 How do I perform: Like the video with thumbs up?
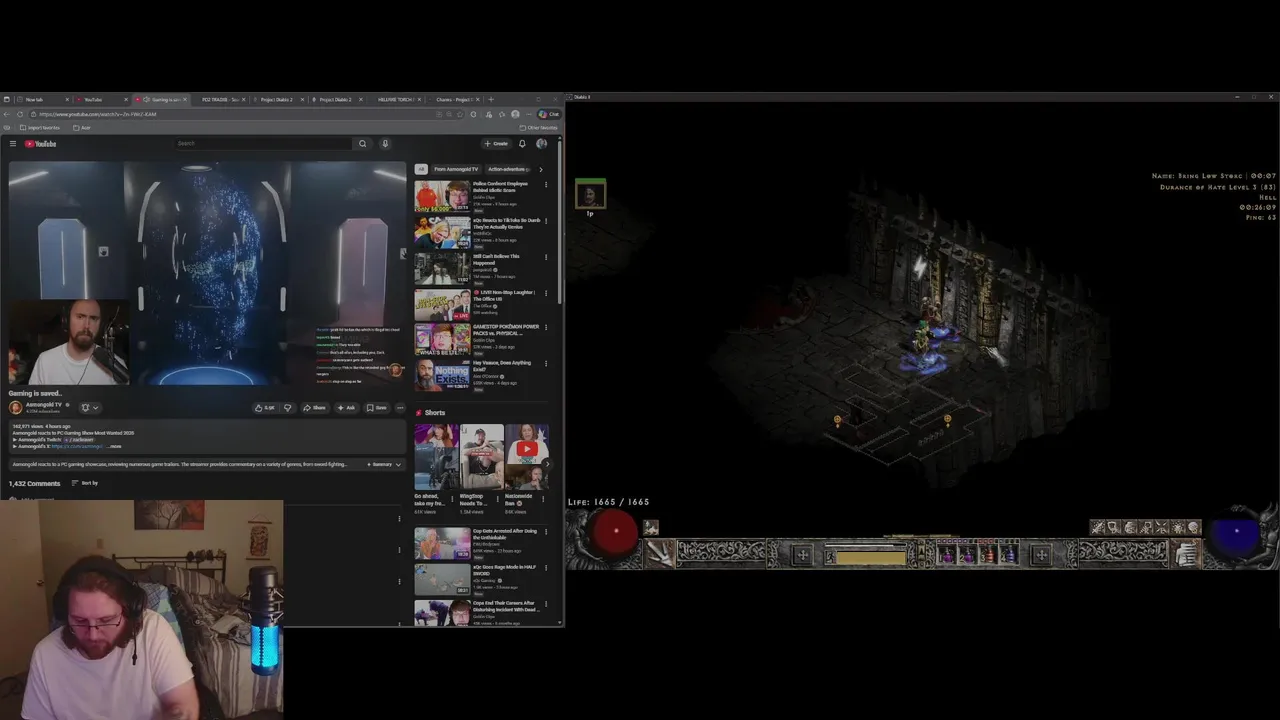264,407
